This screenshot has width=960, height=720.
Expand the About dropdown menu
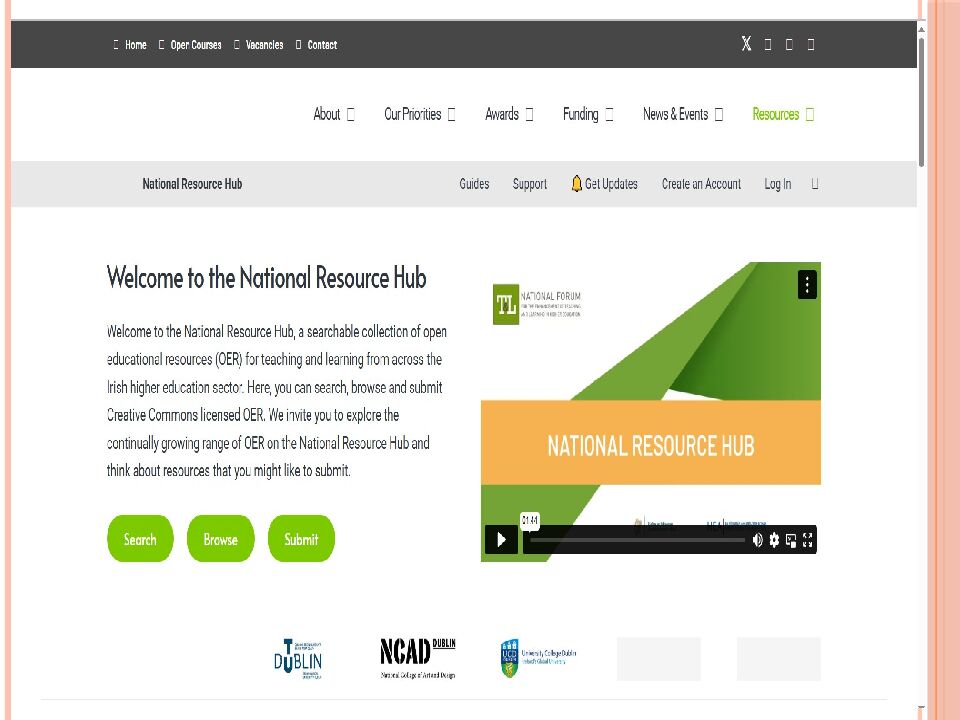click(x=334, y=114)
